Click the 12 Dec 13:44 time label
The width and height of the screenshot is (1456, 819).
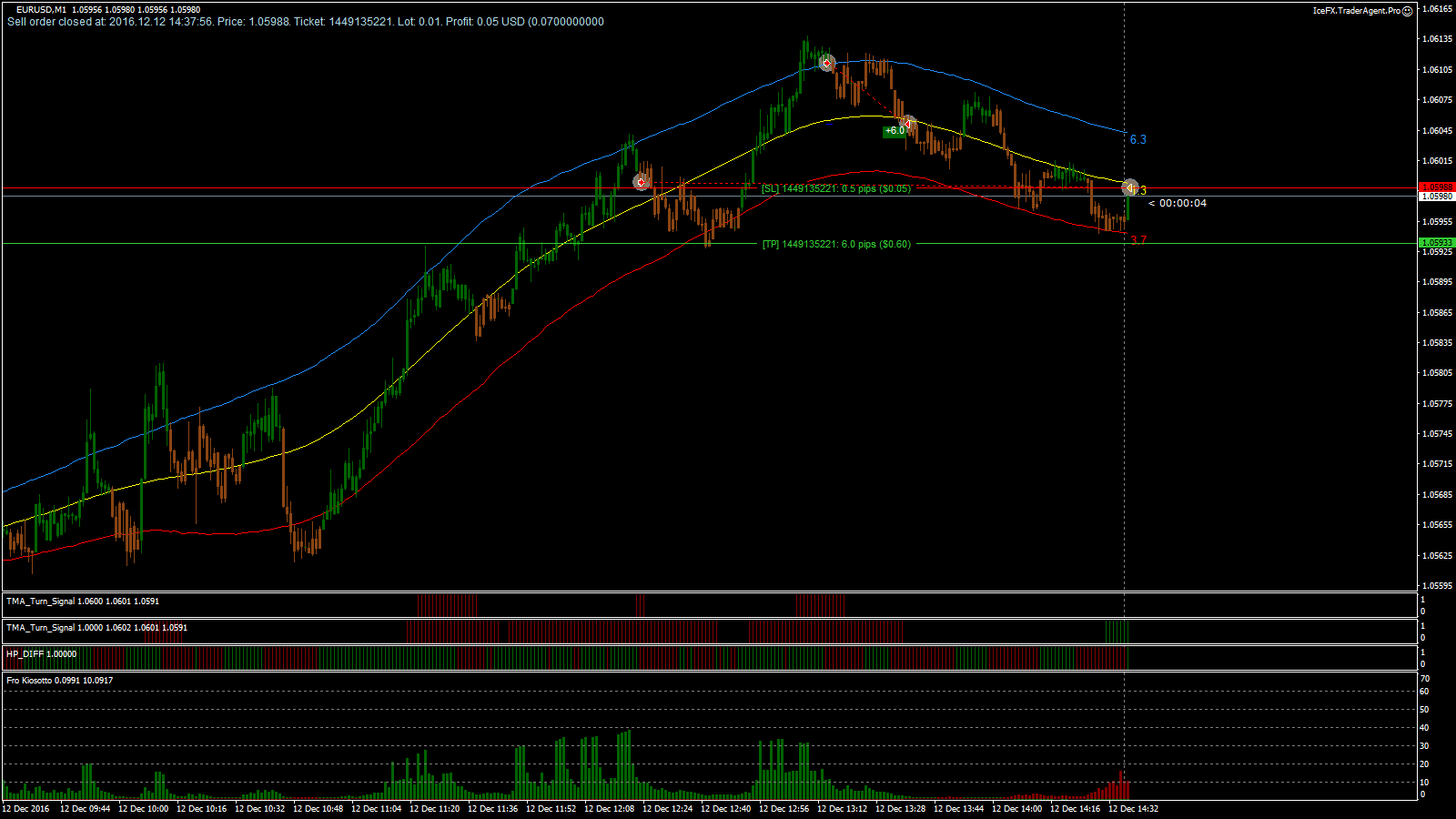coord(958,808)
